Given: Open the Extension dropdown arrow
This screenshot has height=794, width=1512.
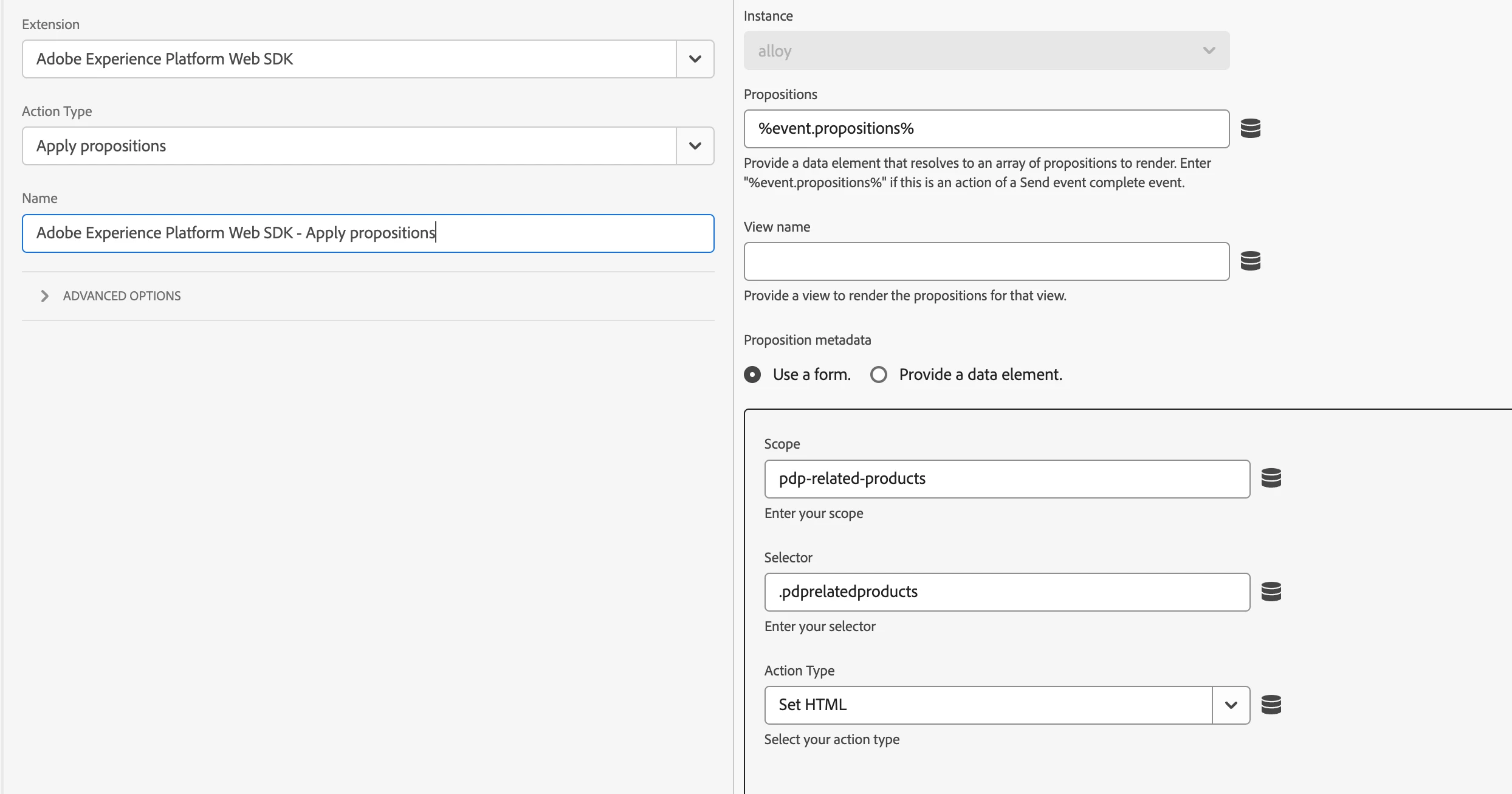Looking at the screenshot, I should point(695,59).
